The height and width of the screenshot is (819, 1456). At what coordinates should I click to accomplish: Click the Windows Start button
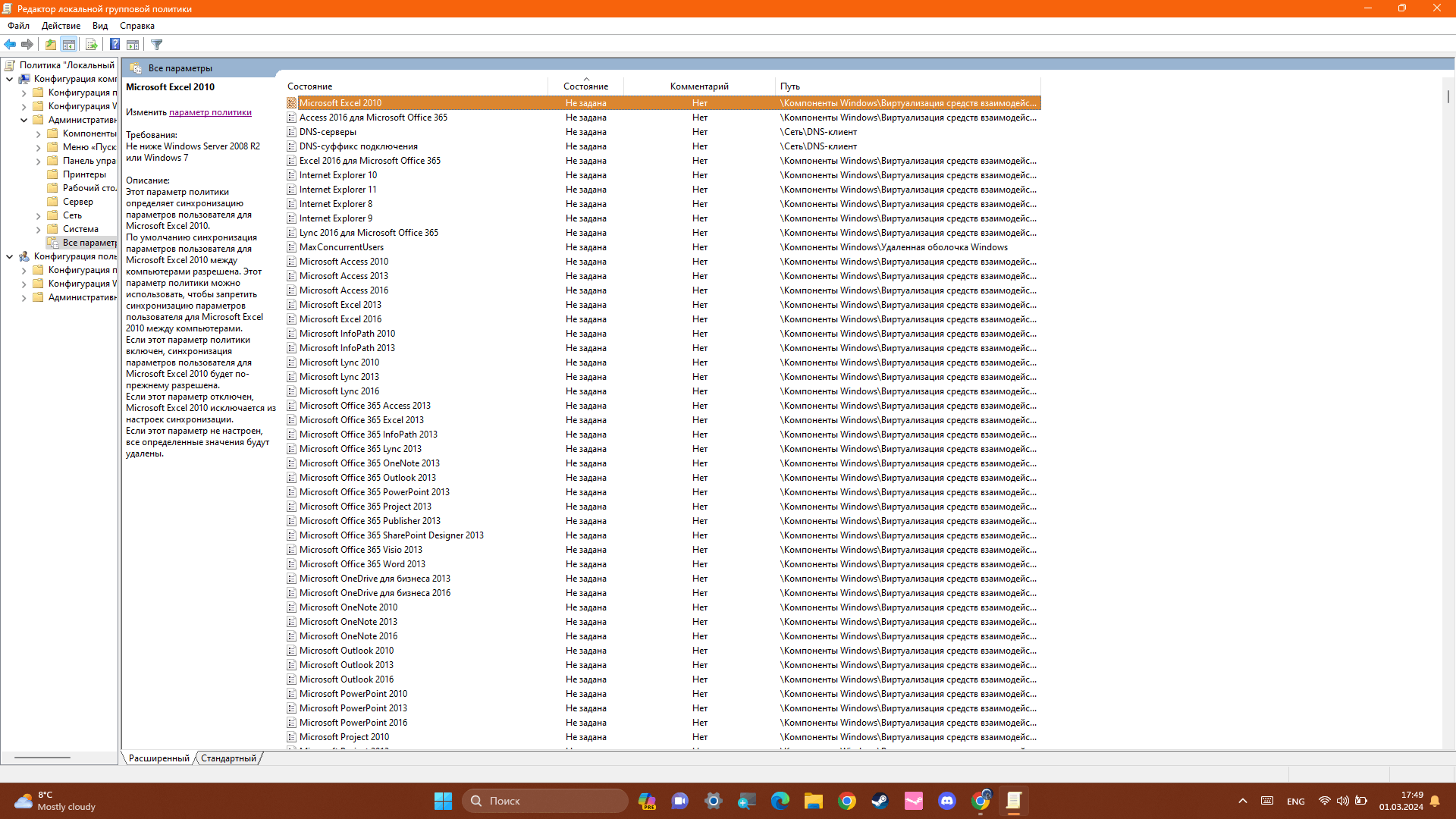443,801
